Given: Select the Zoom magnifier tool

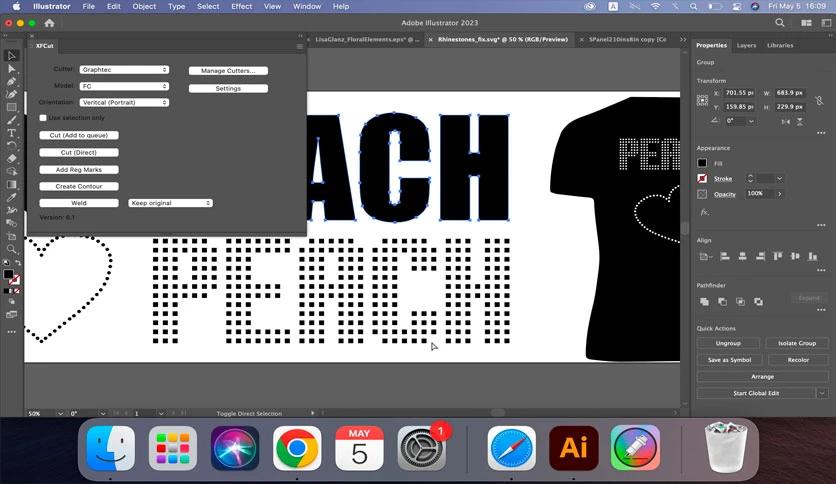Looking at the screenshot, I should (11, 249).
